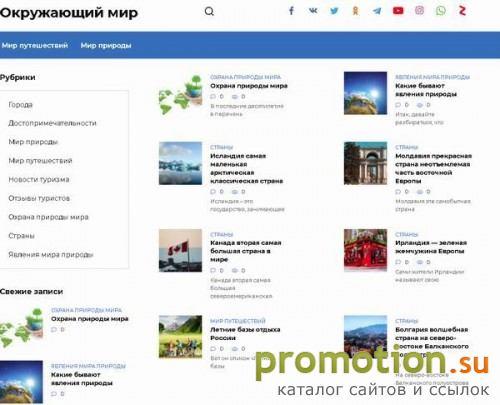500x405 pixels.
Task: Click 'Страны' tag above Canada article
Action: point(221,234)
